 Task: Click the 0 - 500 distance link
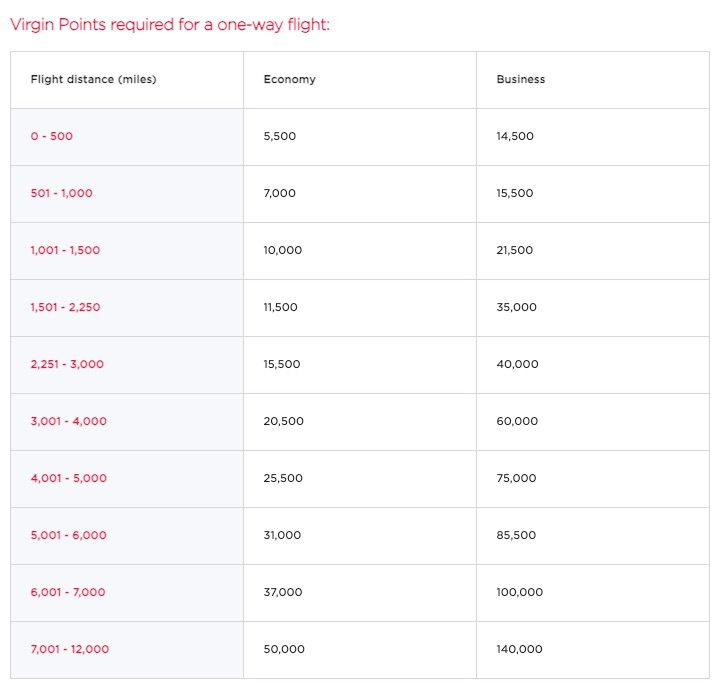click(51, 136)
